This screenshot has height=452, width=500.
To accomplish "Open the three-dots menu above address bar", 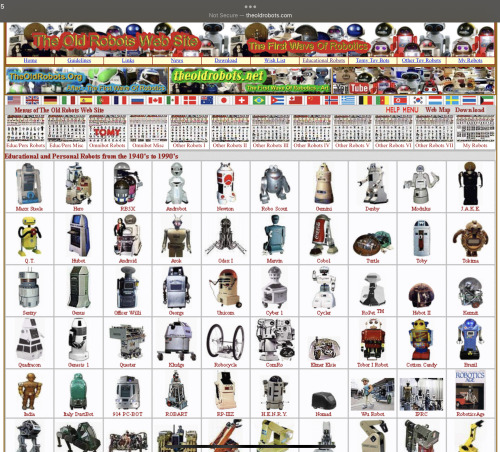I will coord(250,6).
